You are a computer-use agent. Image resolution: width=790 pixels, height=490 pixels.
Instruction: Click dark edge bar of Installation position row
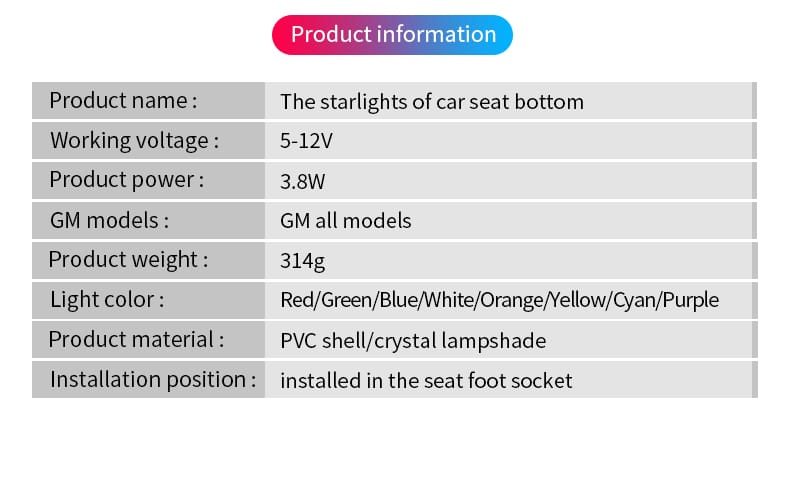point(753,380)
